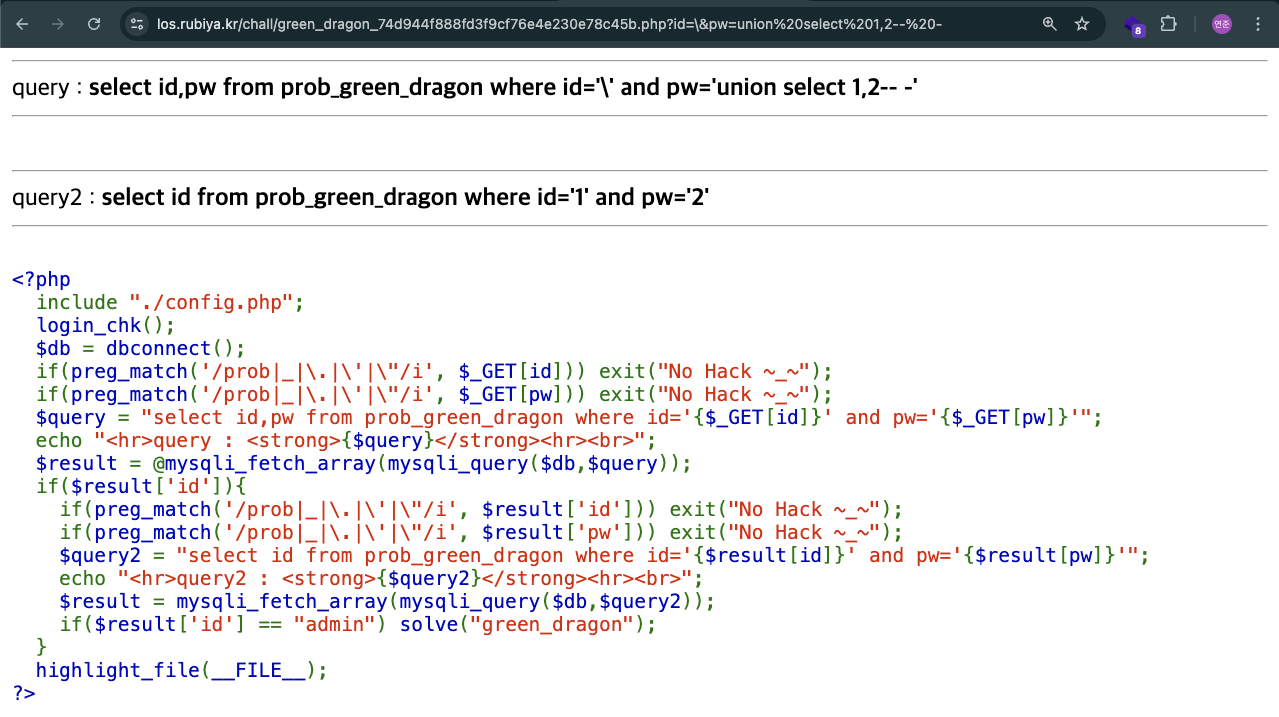The height and width of the screenshot is (717, 1279).
Task: Bookmark this page with the star
Action: (1082, 24)
